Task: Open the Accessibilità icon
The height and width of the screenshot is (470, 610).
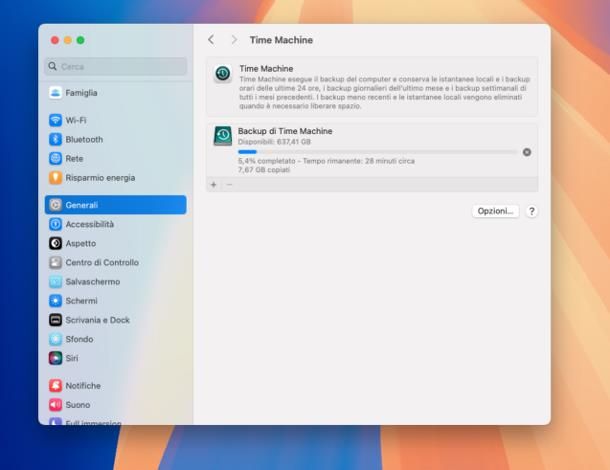Action: (55, 224)
